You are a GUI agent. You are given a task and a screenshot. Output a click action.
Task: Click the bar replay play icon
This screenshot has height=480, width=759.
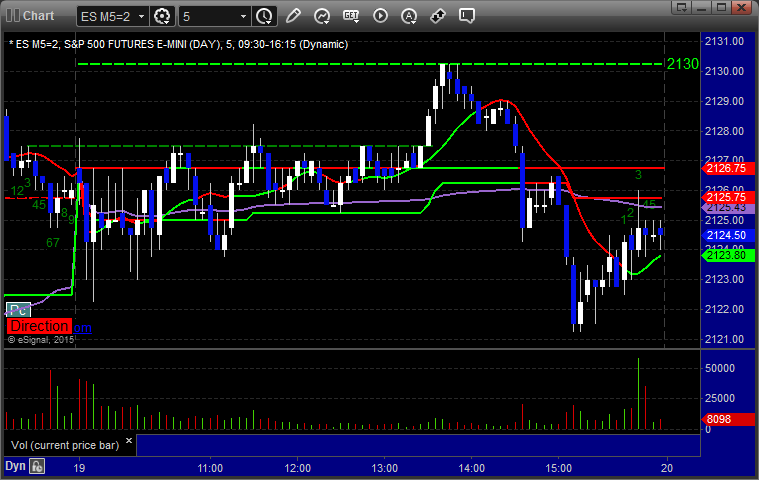380,16
